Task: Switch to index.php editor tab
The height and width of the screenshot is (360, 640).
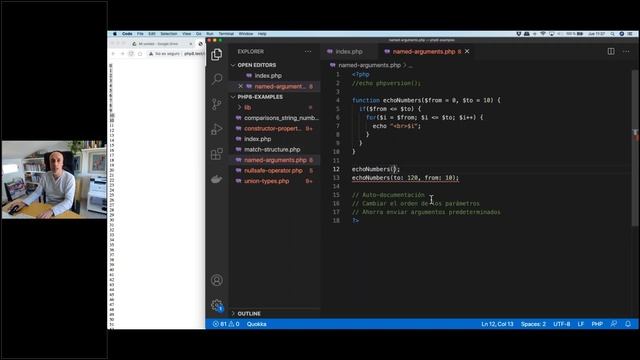Action: (x=349, y=51)
